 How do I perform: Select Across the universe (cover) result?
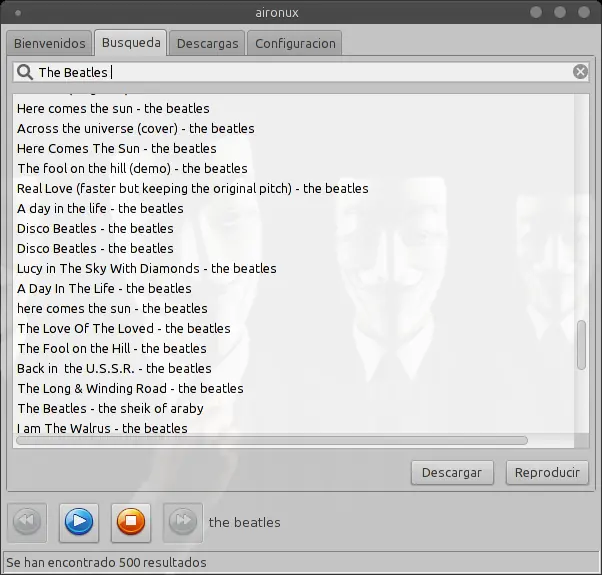136,129
